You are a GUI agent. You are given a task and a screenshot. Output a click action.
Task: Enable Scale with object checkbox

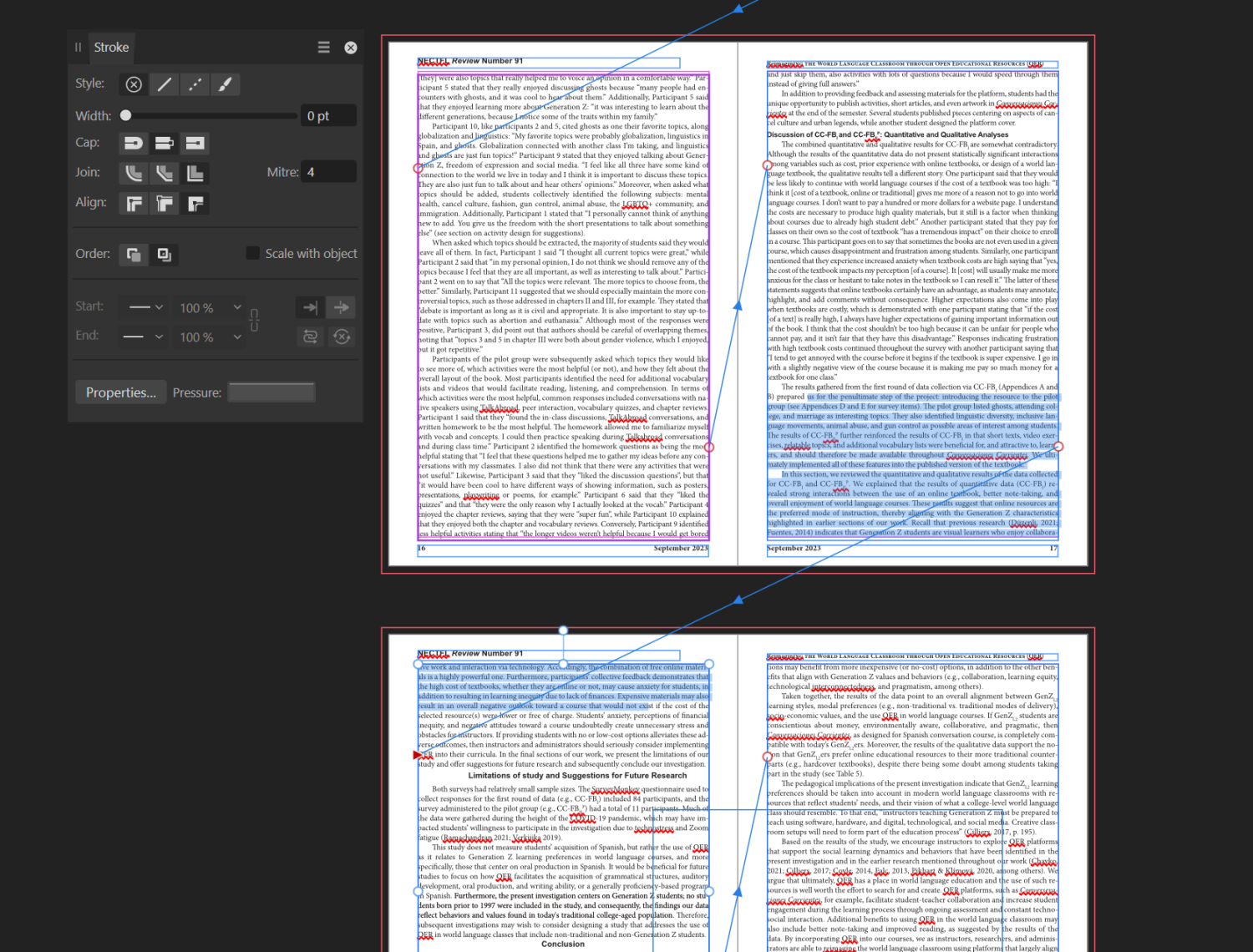click(x=252, y=253)
